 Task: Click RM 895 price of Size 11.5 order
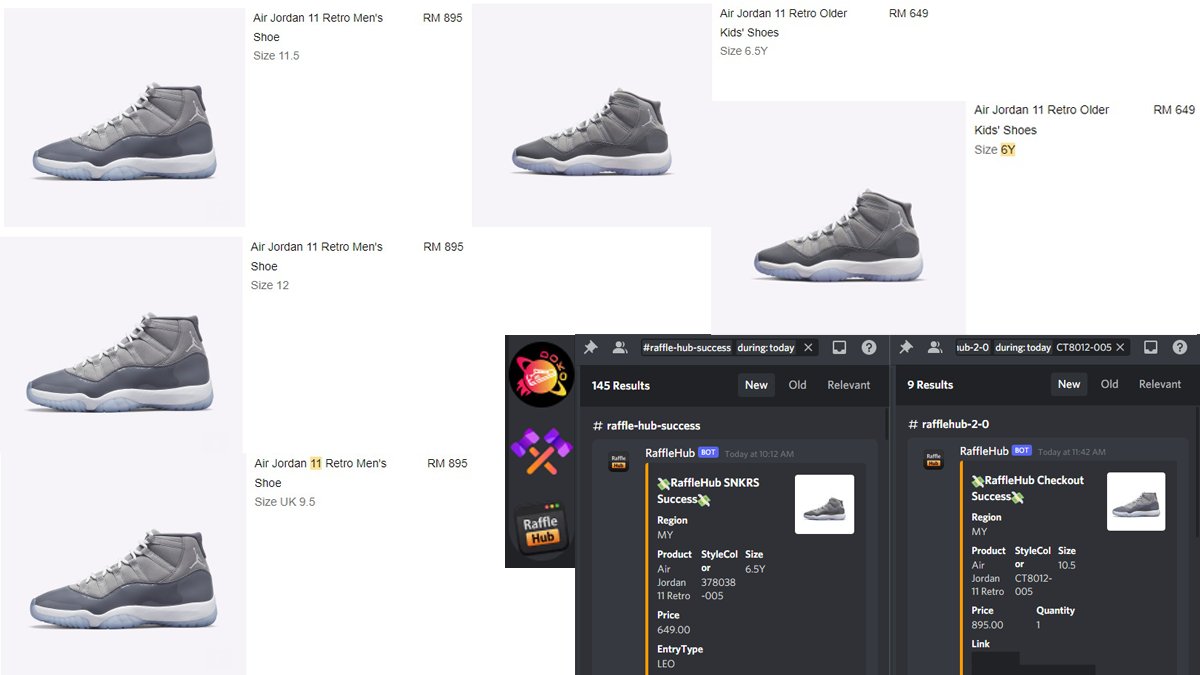[x=443, y=18]
